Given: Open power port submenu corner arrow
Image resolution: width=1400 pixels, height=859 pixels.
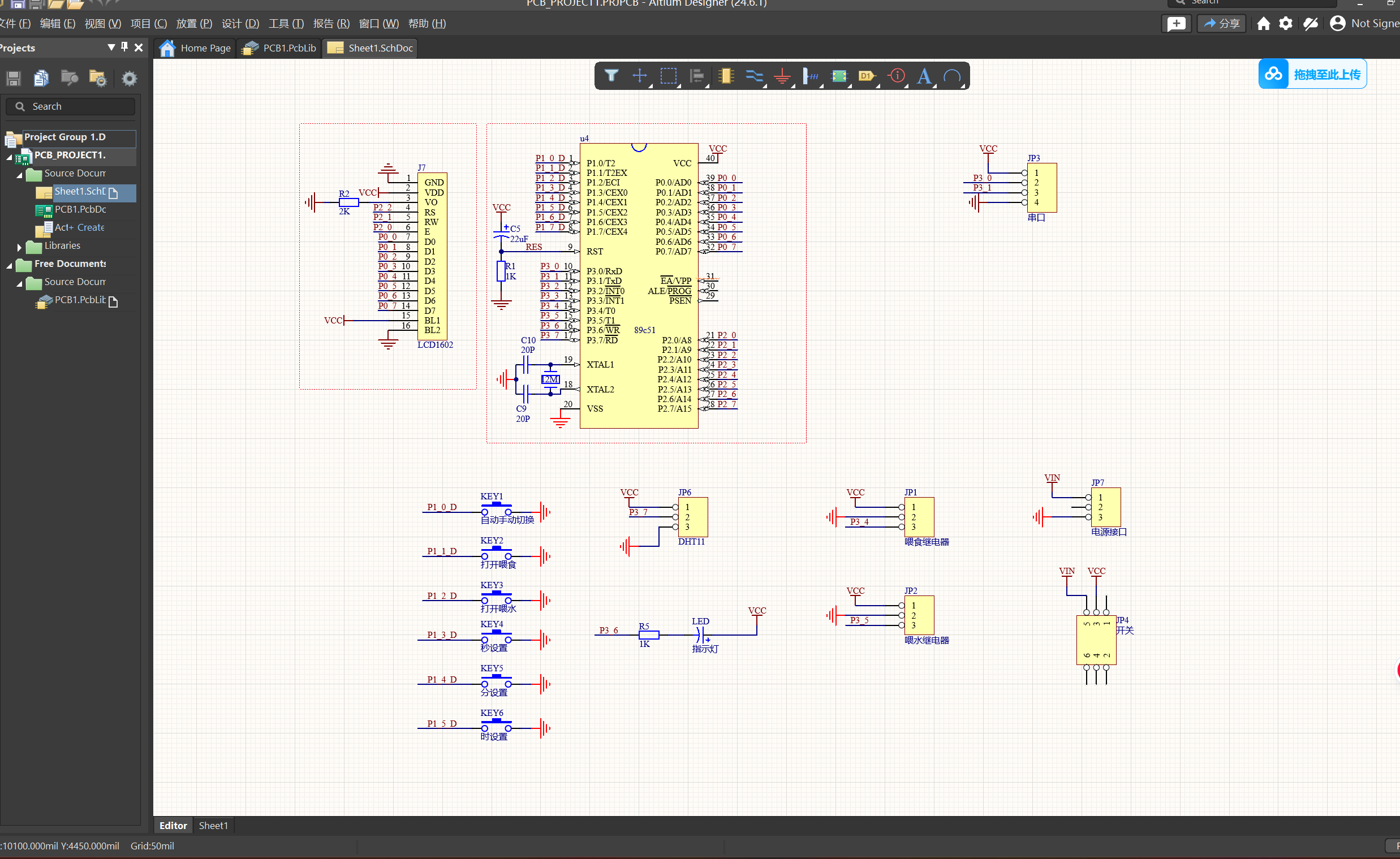Looking at the screenshot, I should pos(793,87).
